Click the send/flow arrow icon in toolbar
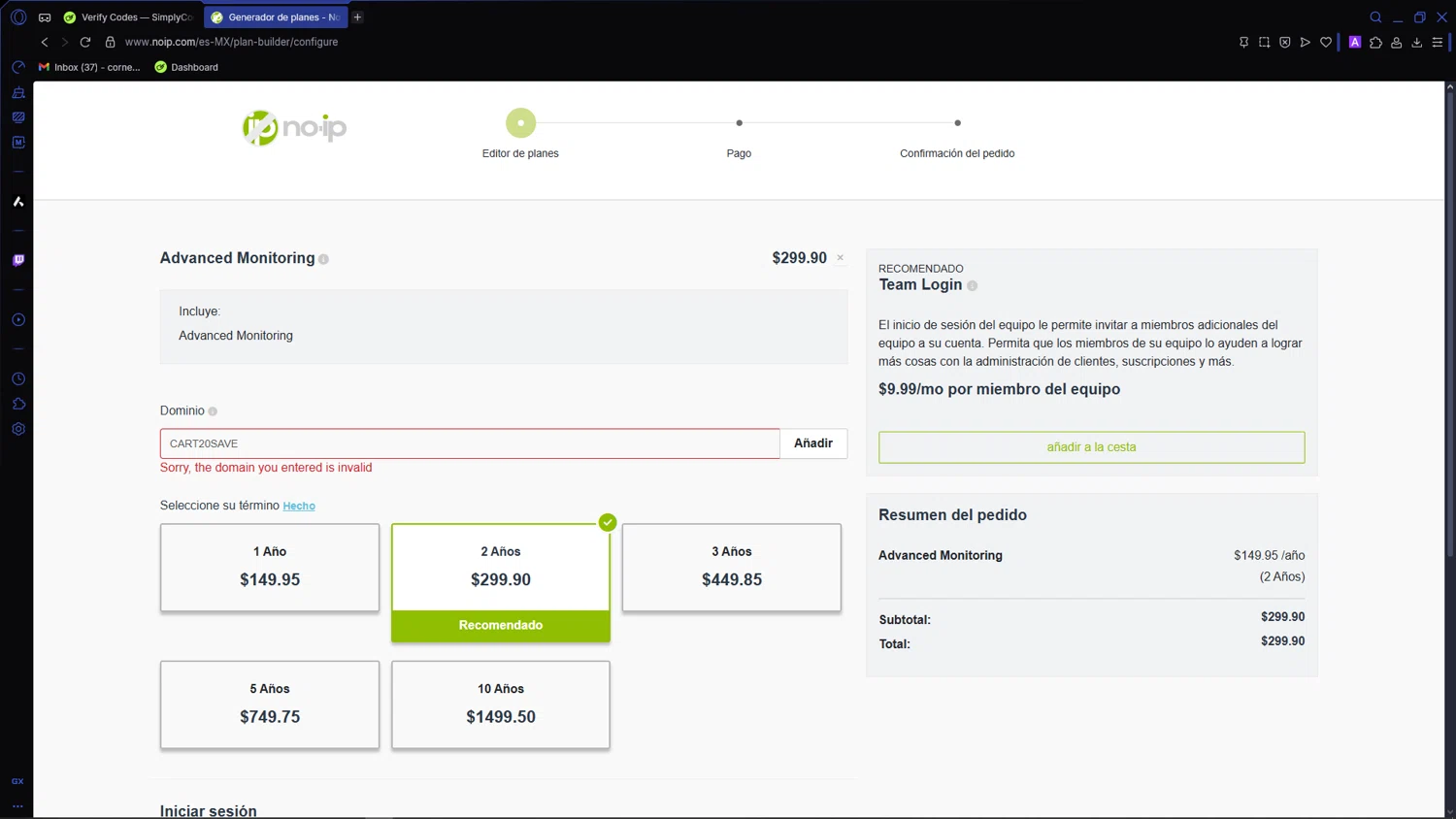 (x=1305, y=42)
